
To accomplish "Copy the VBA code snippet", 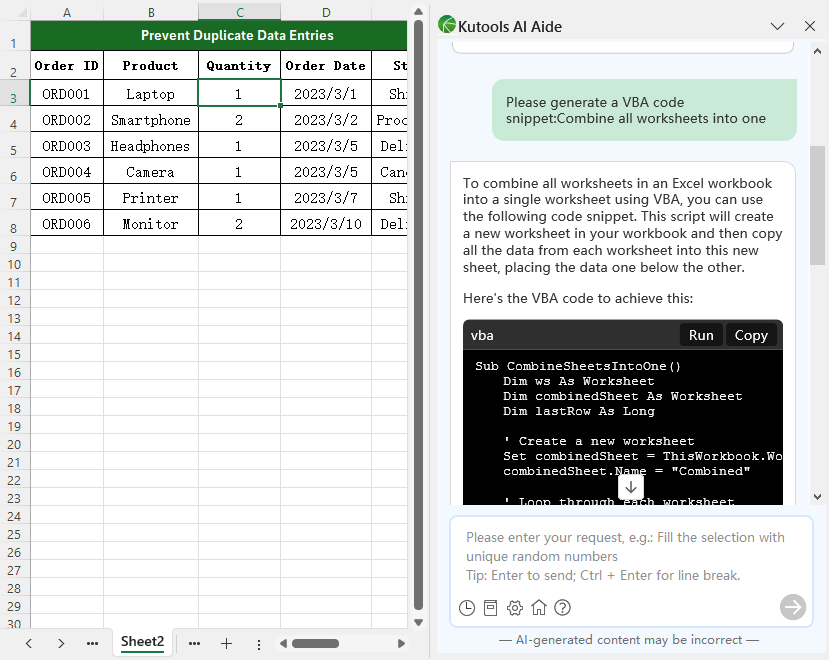I will point(751,335).
